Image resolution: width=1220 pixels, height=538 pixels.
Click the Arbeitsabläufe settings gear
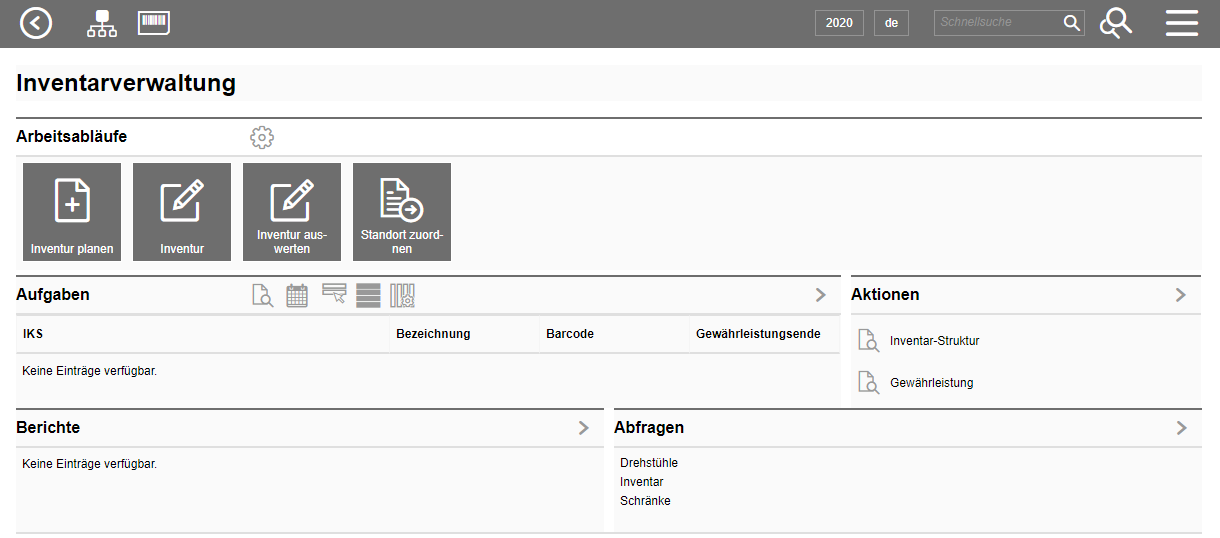click(262, 138)
